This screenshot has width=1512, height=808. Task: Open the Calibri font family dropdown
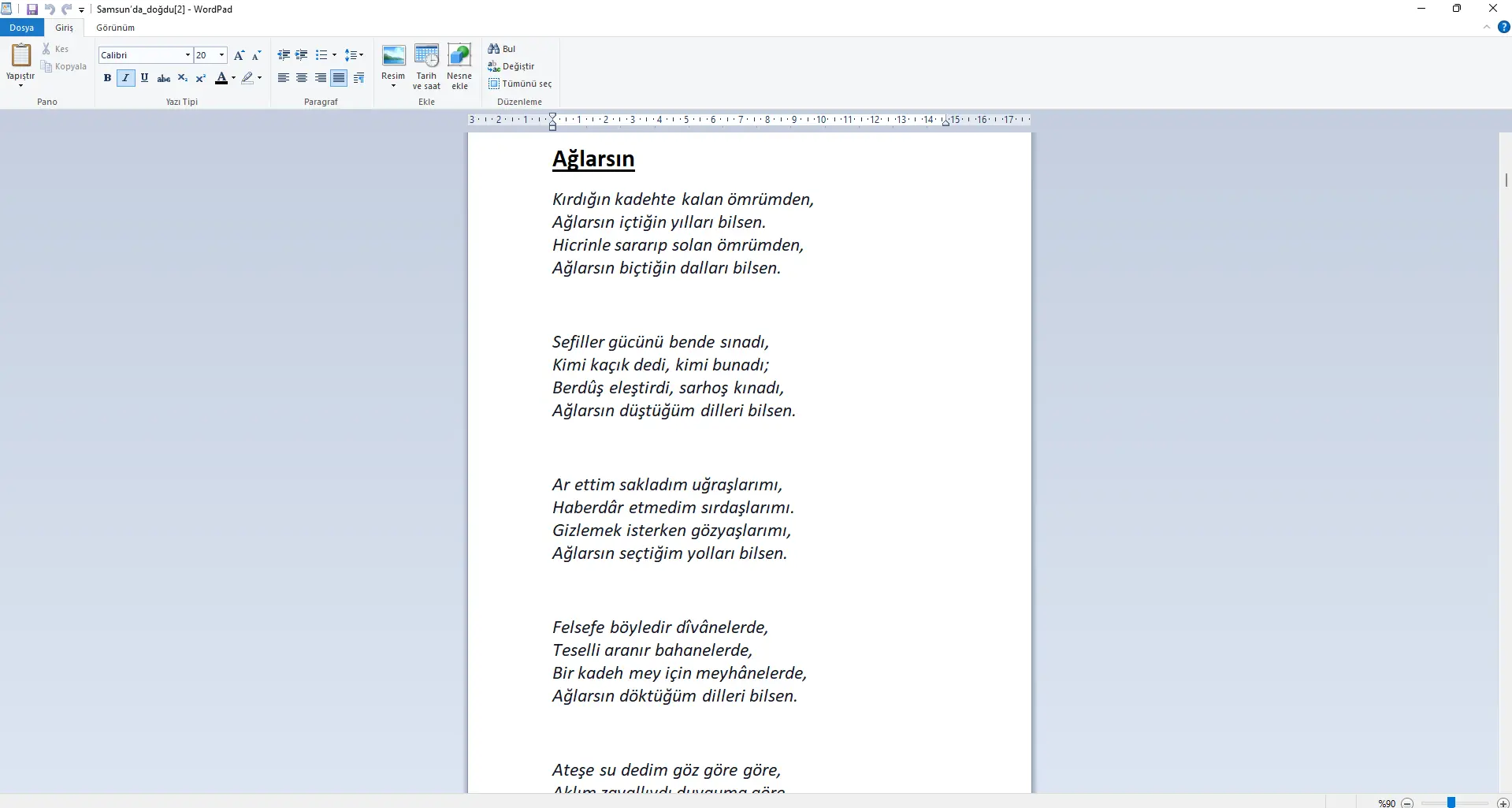[188, 55]
